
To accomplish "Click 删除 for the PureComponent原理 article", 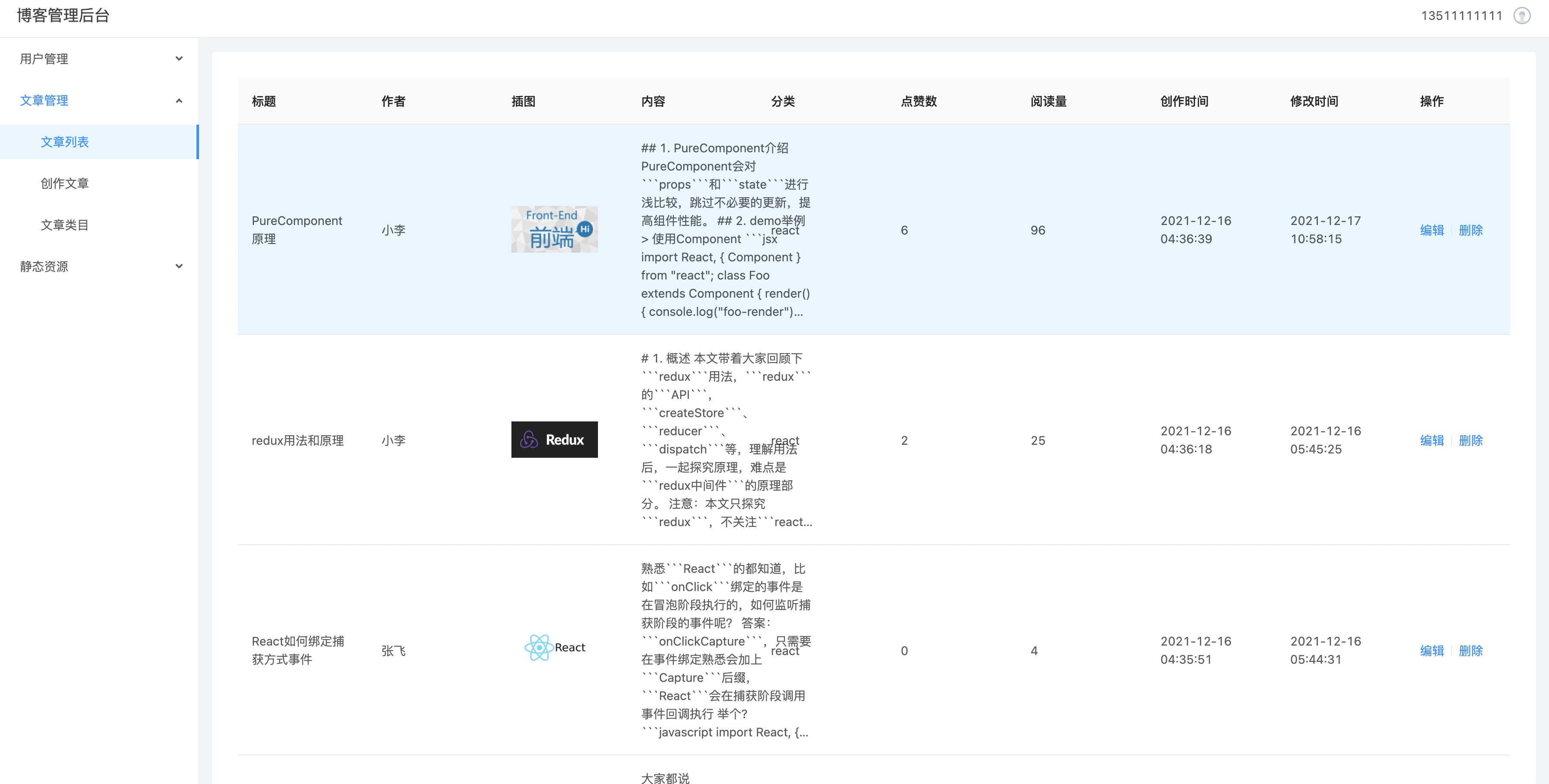I will (x=1471, y=230).
